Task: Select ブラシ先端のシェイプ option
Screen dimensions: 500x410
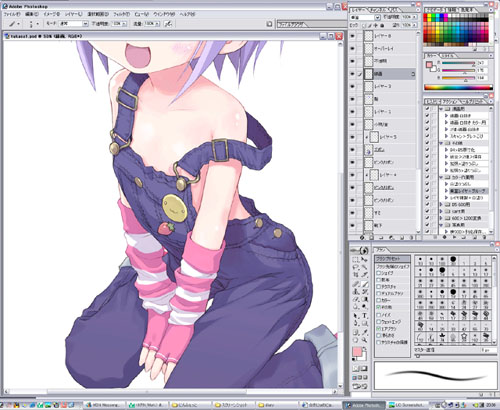Action: pyautogui.click(x=392, y=267)
